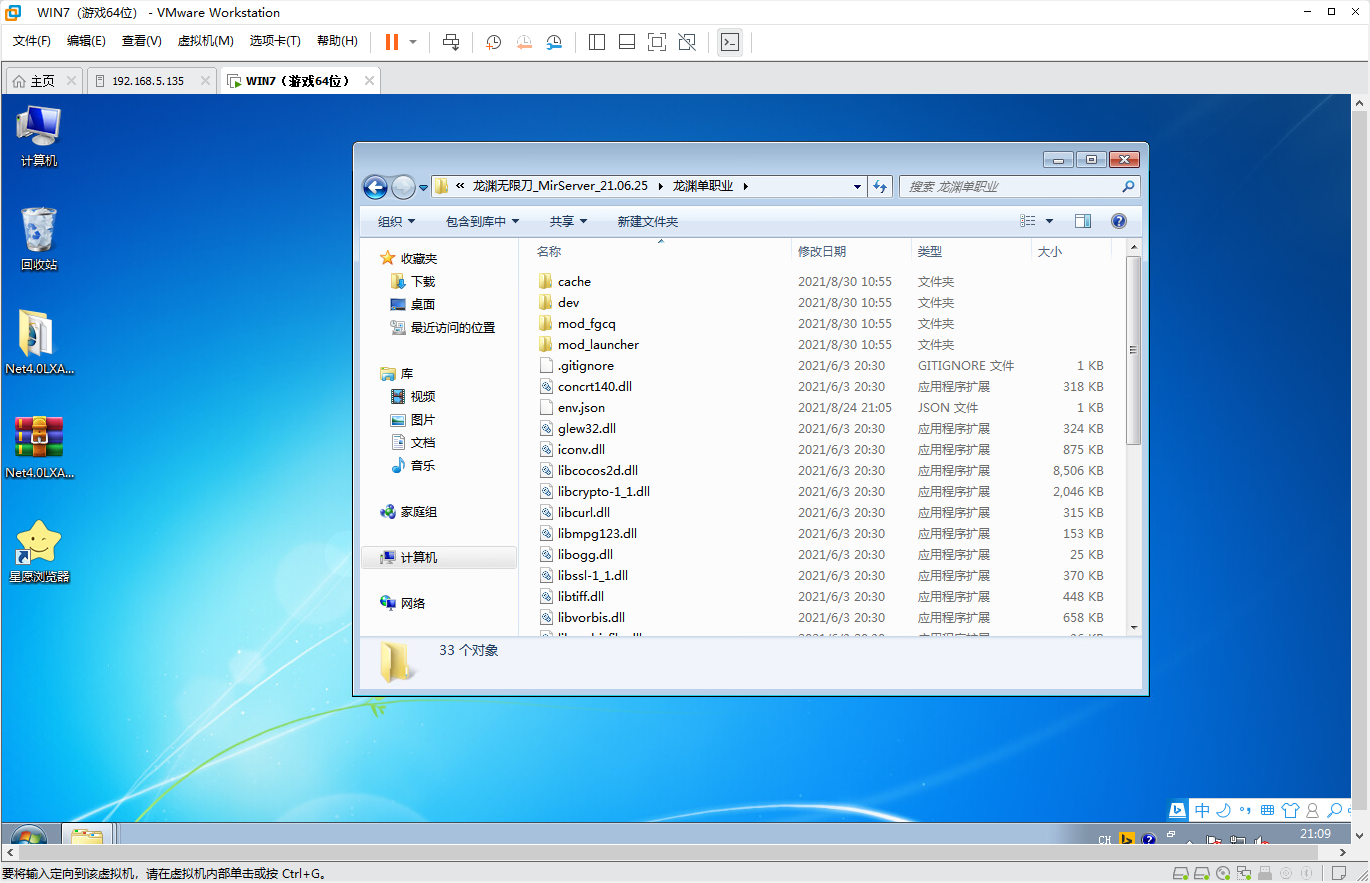Viewport: 1370px width, 883px height.
Task: Pause the virtual machine
Action: click(x=391, y=42)
